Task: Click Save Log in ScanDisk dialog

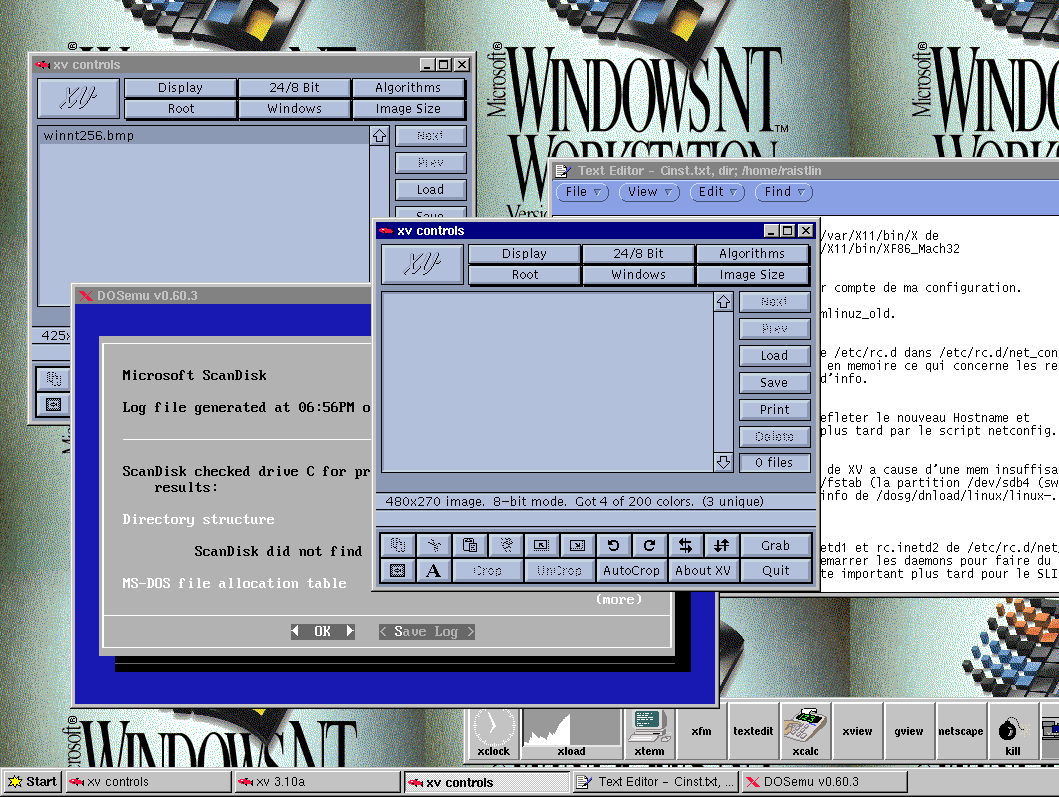Action: (x=426, y=632)
